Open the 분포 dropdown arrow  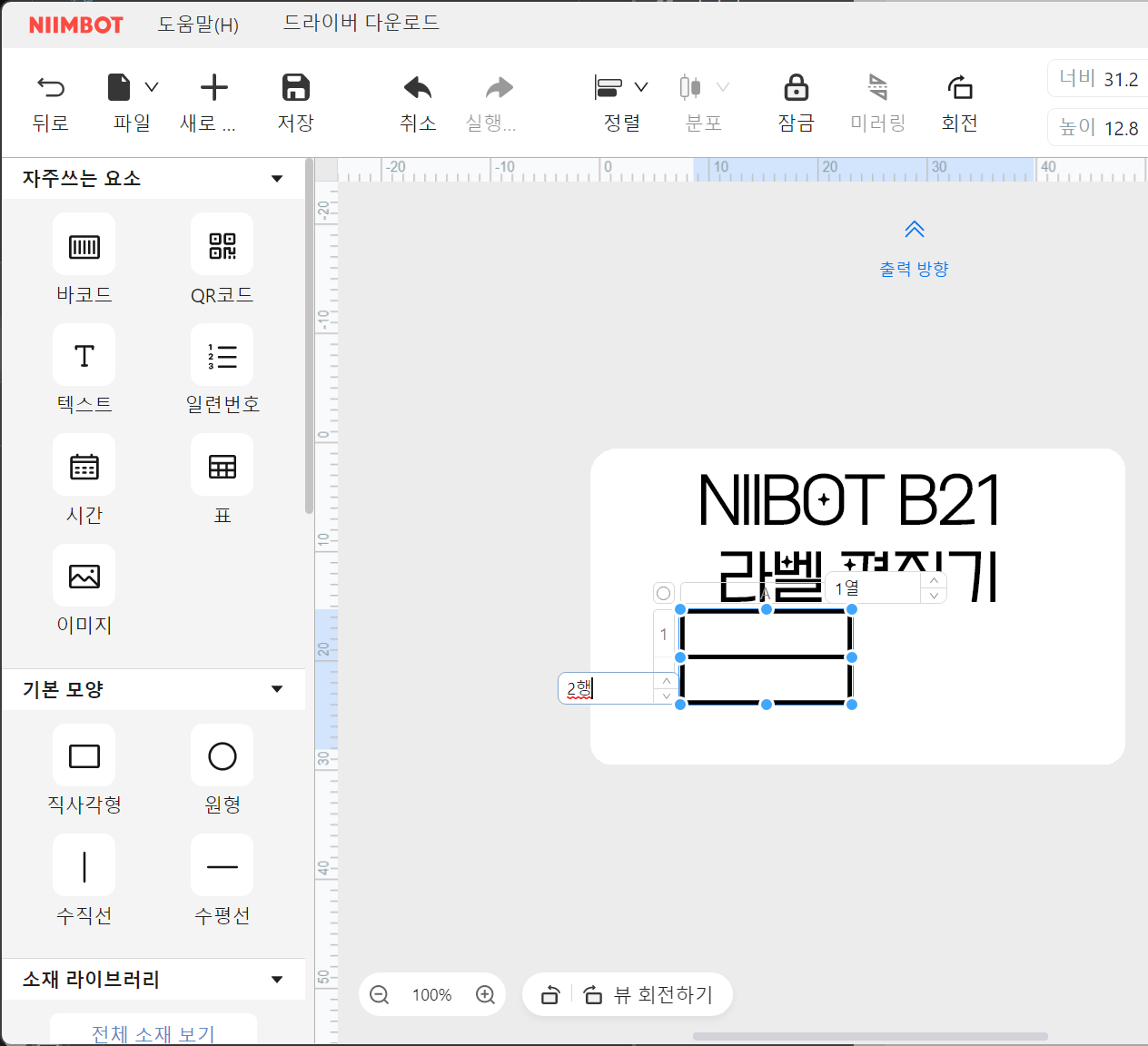point(723,87)
